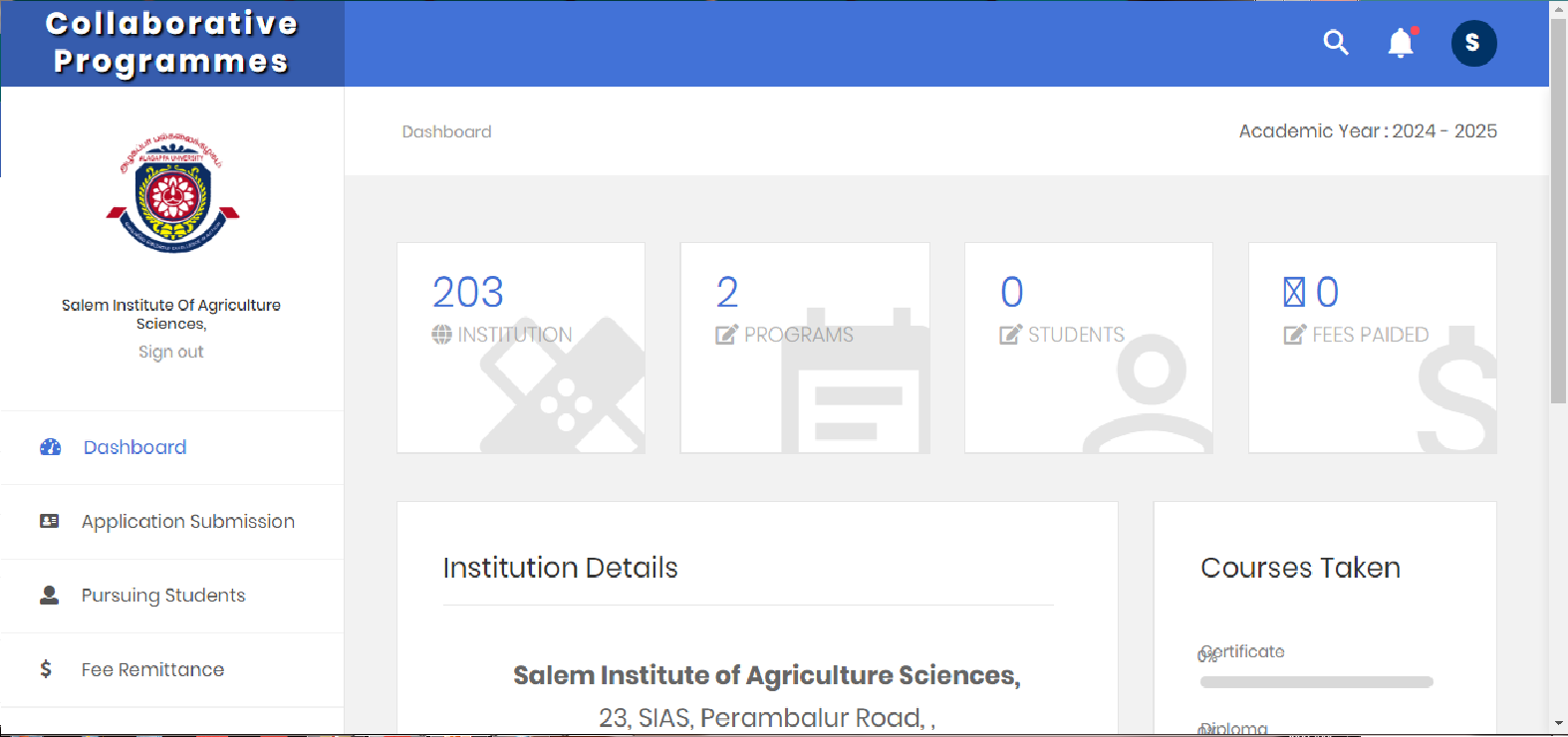The image size is (1568, 737).
Task: Open the Dashboard menu item
Action: [x=135, y=447]
